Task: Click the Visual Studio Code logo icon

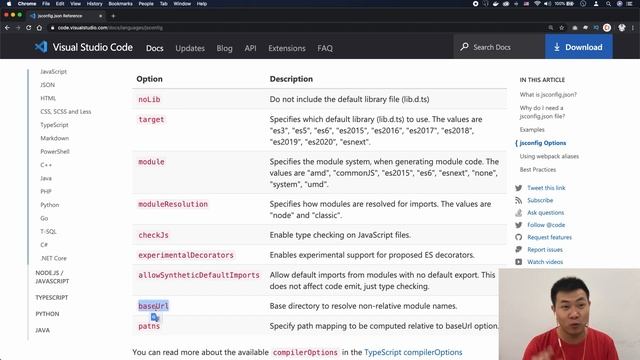Action: point(41,47)
